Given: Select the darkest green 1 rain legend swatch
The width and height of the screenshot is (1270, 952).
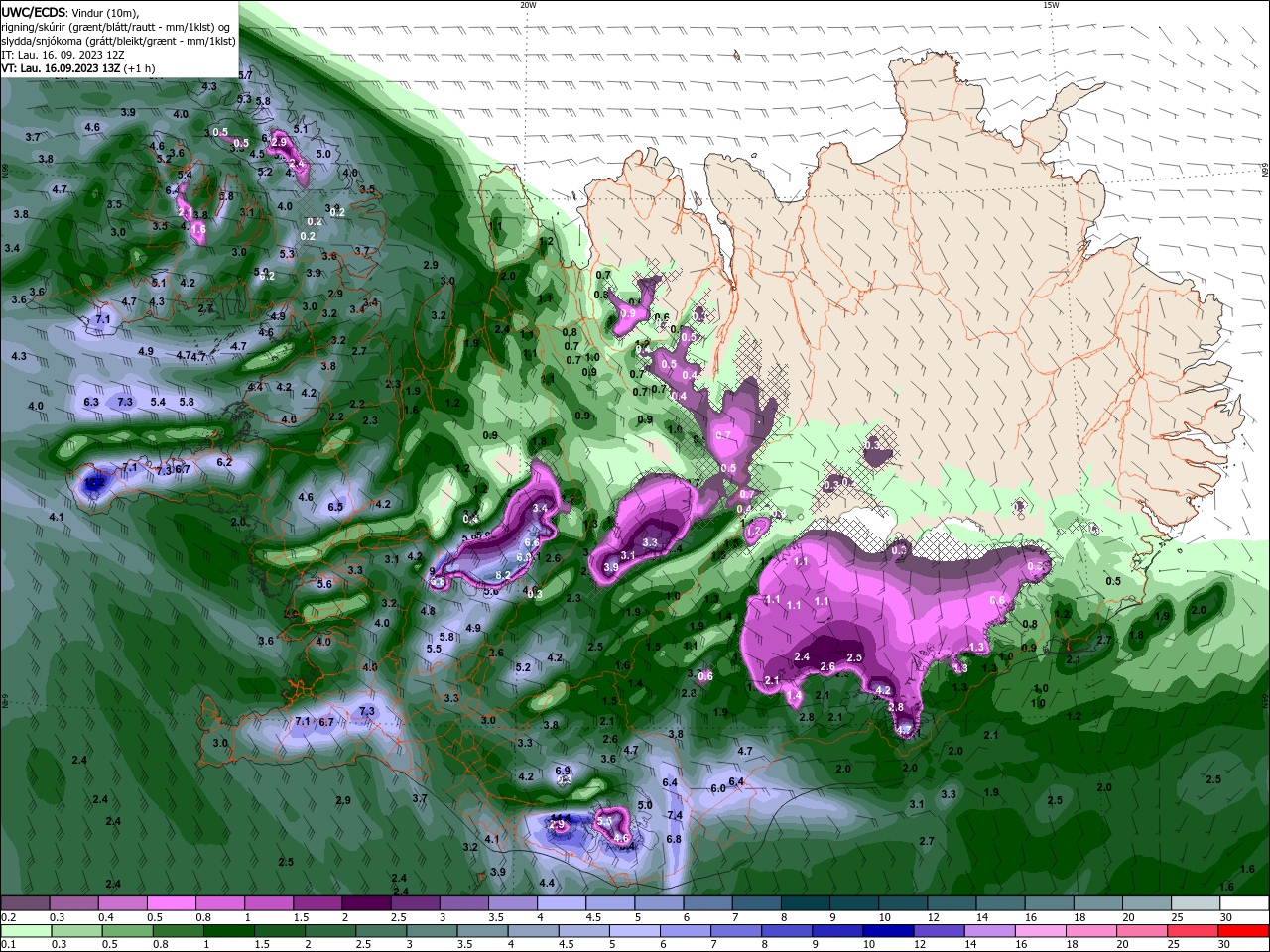Looking at the screenshot, I should (x=229, y=931).
